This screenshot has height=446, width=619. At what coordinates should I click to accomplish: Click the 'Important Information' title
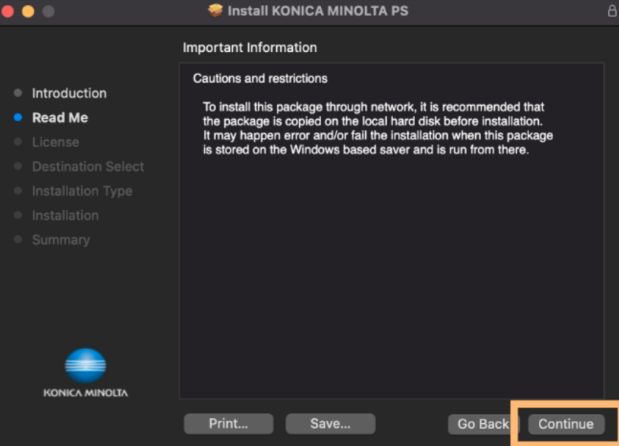coord(249,47)
